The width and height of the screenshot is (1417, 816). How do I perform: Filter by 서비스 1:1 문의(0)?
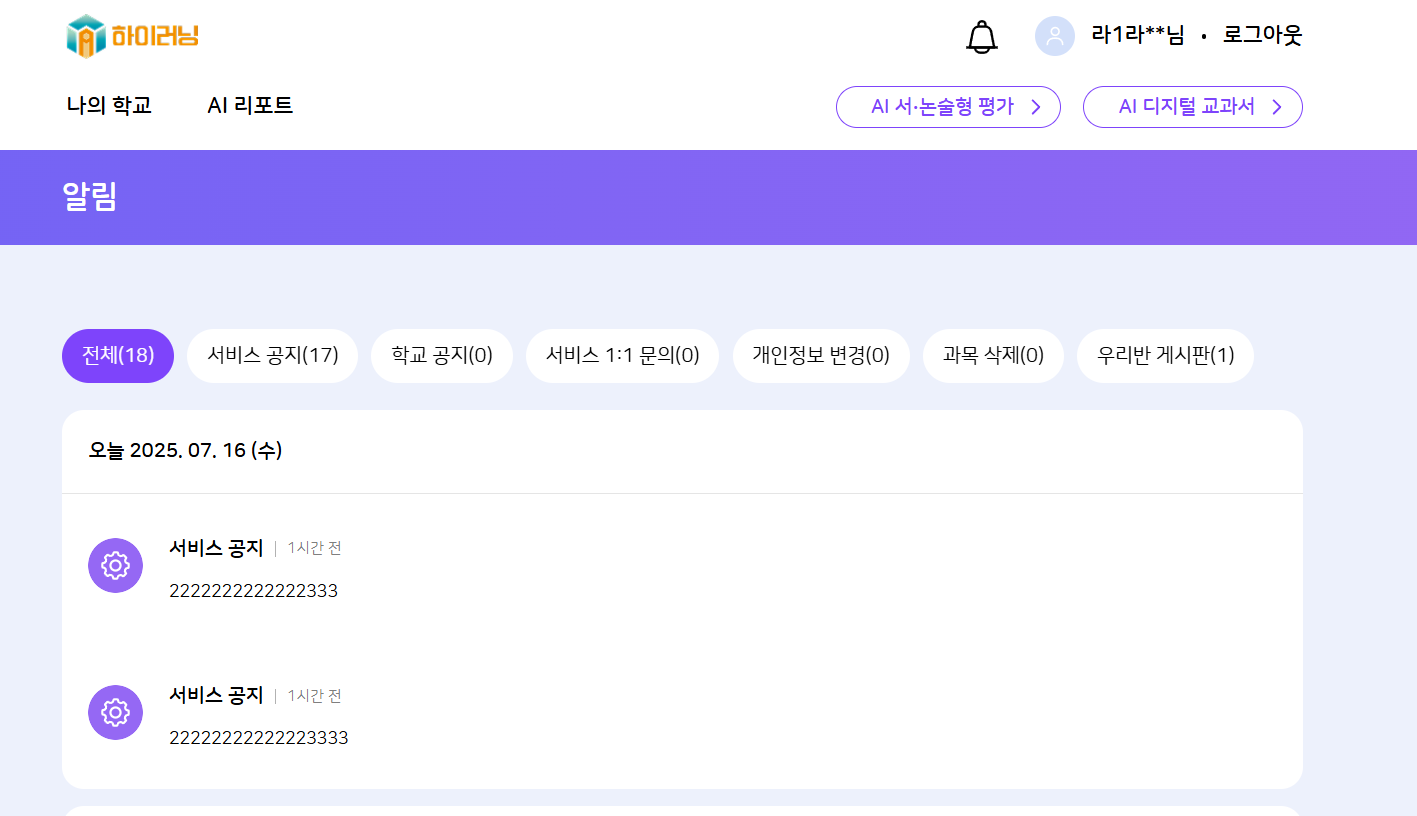[x=622, y=356]
